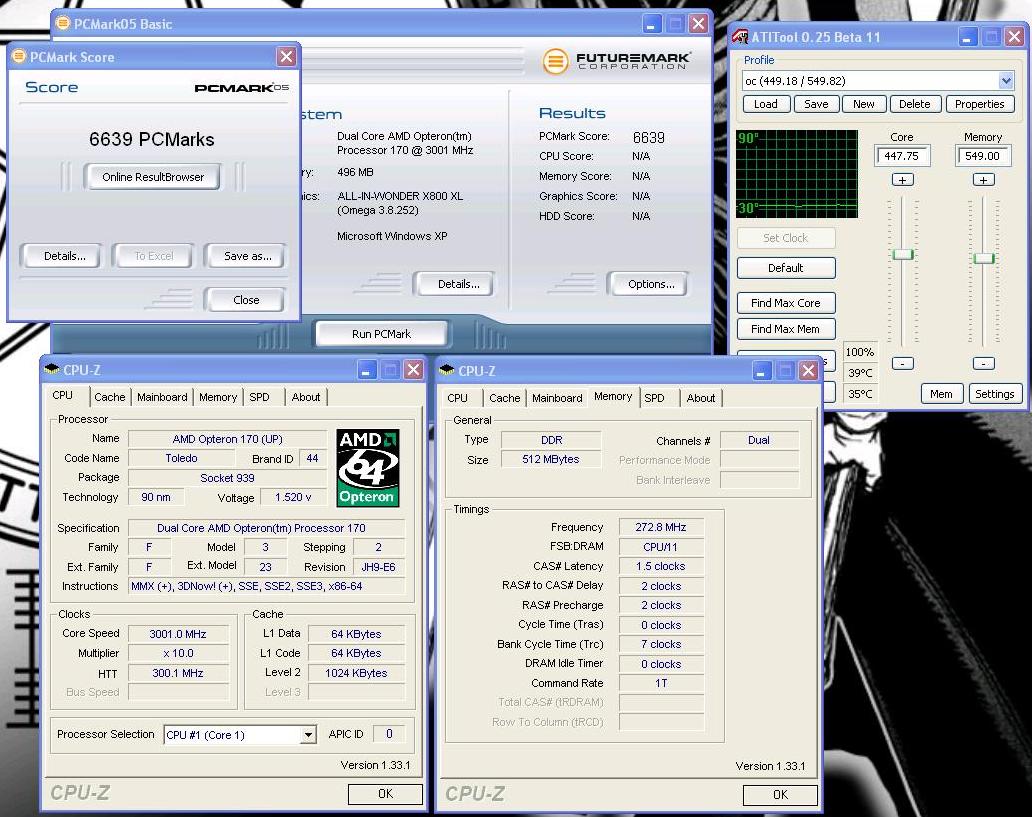
Task: Delete the ATITool profile
Action: (915, 104)
